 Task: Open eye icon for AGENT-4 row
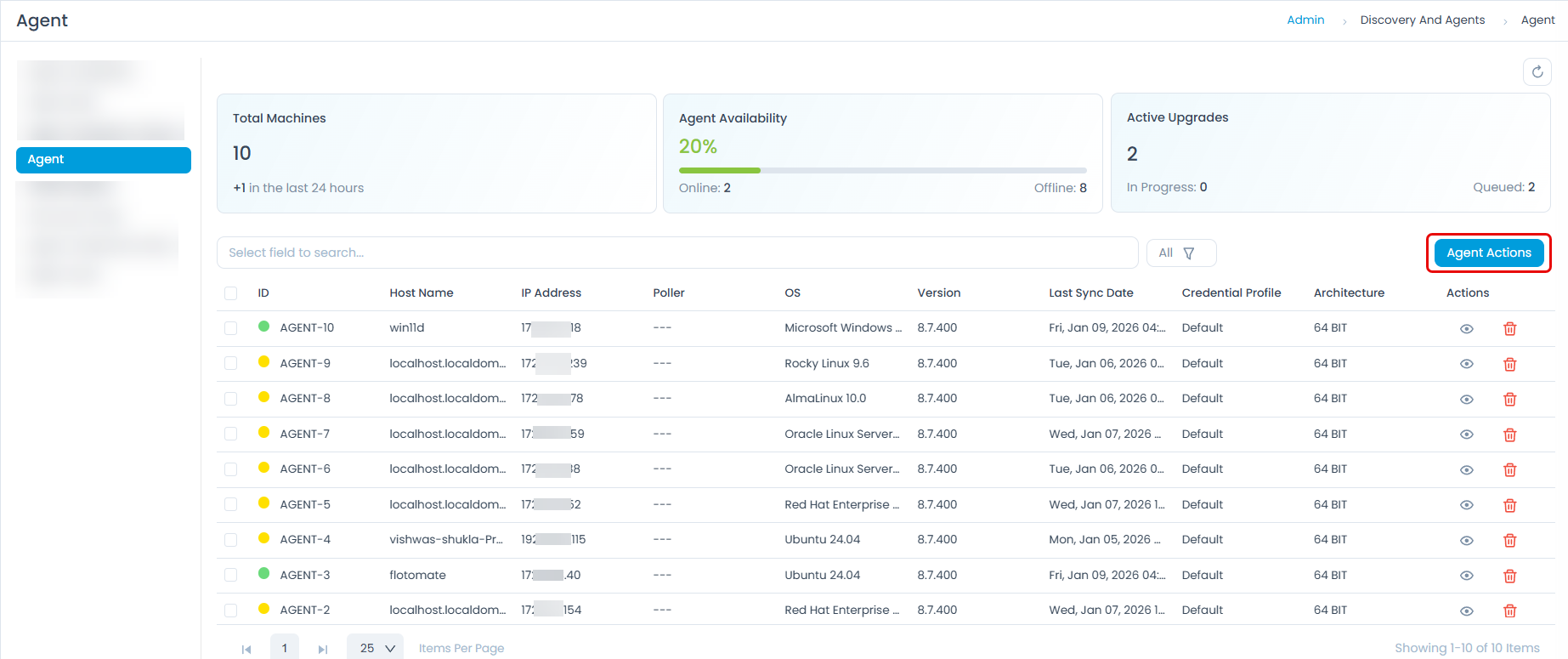pyautogui.click(x=1466, y=541)
